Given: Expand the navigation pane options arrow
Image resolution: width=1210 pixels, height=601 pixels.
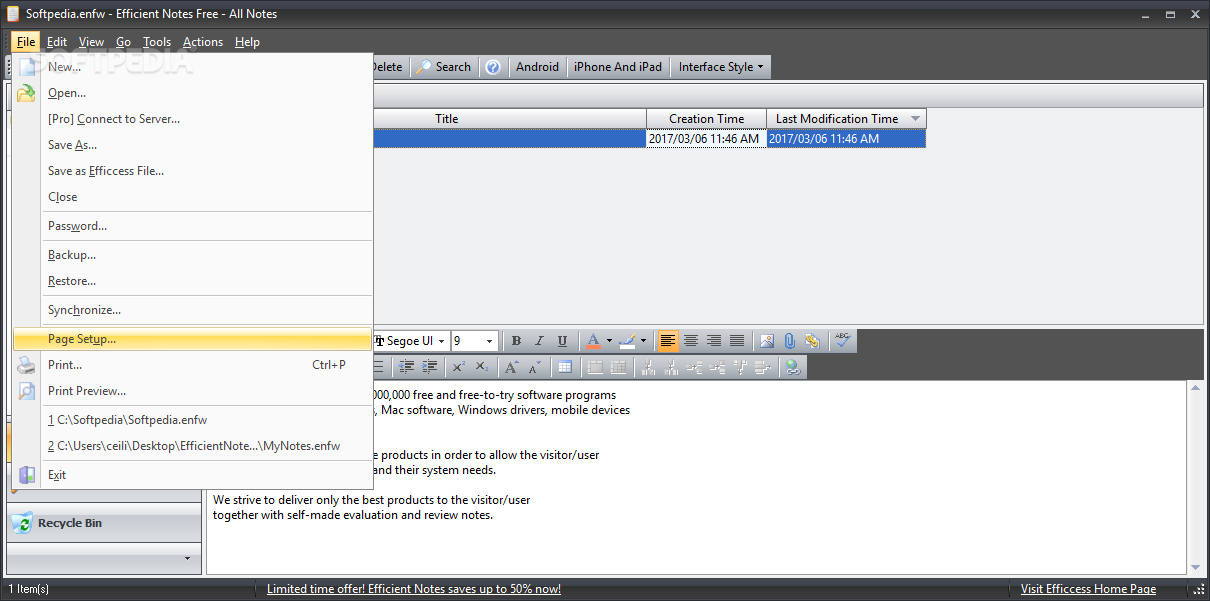Looking at the screenshot, I should [187, 558].
